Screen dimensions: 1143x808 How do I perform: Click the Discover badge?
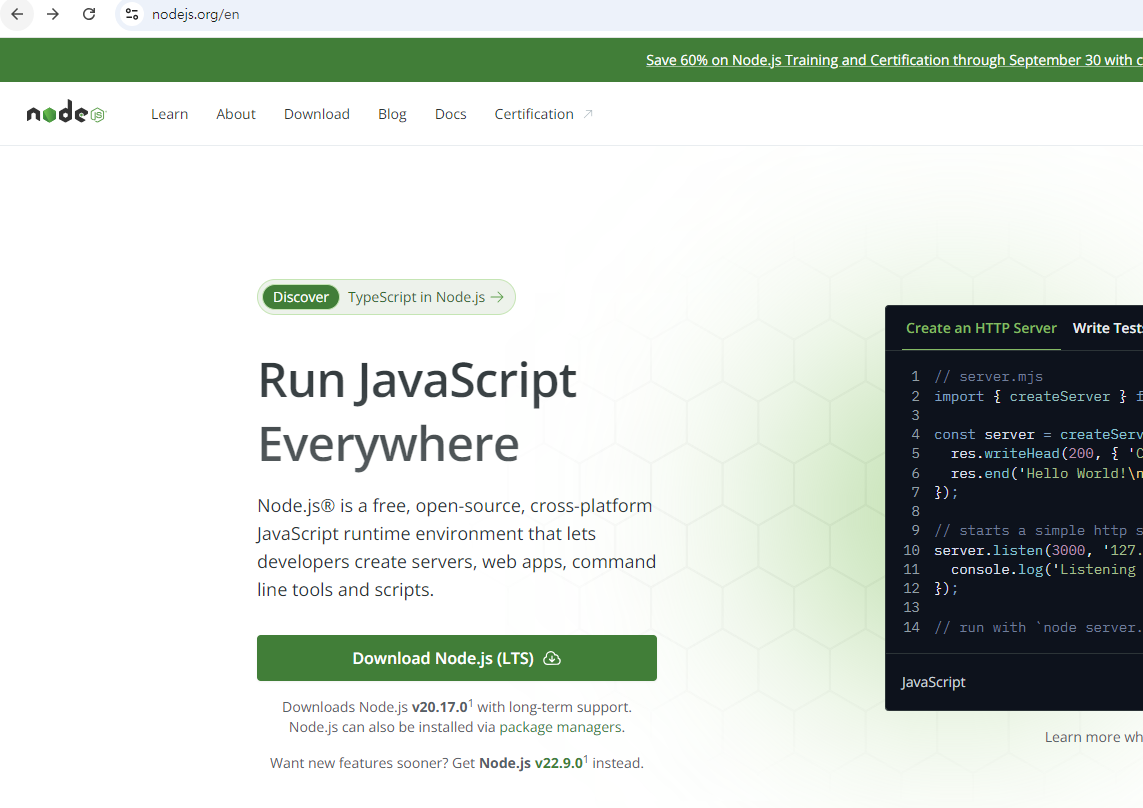click(301, 297)
